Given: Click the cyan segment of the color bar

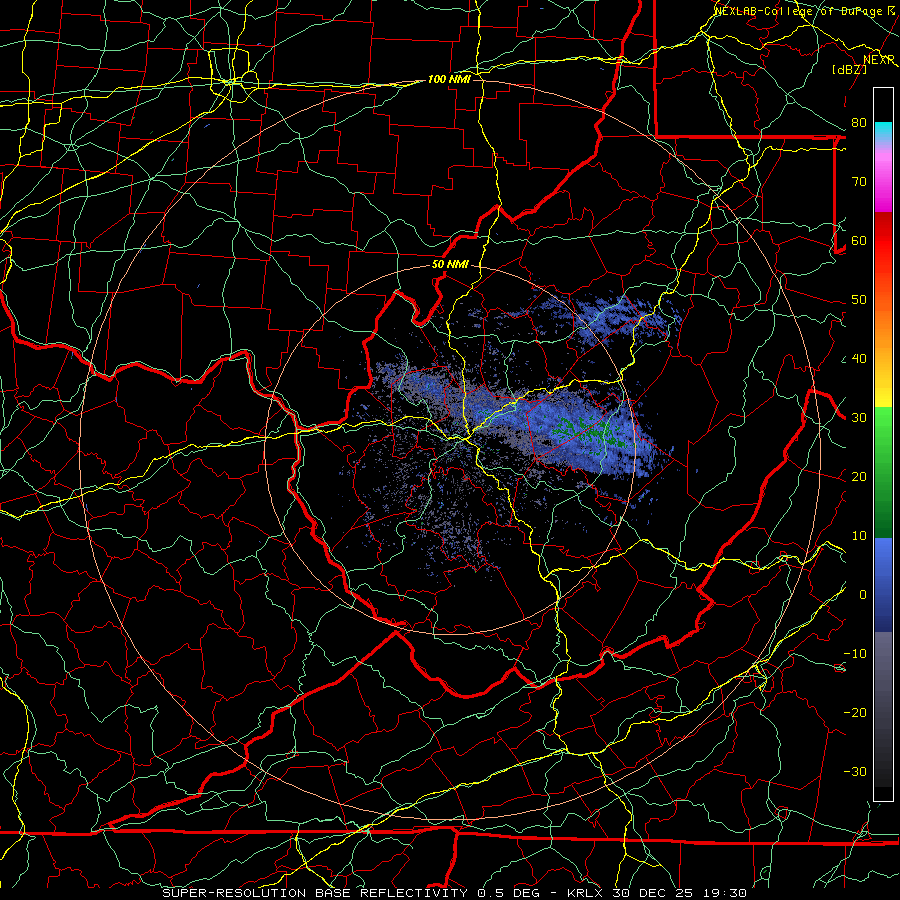Looking at the screenshot, I should click(x=883, y=131).
